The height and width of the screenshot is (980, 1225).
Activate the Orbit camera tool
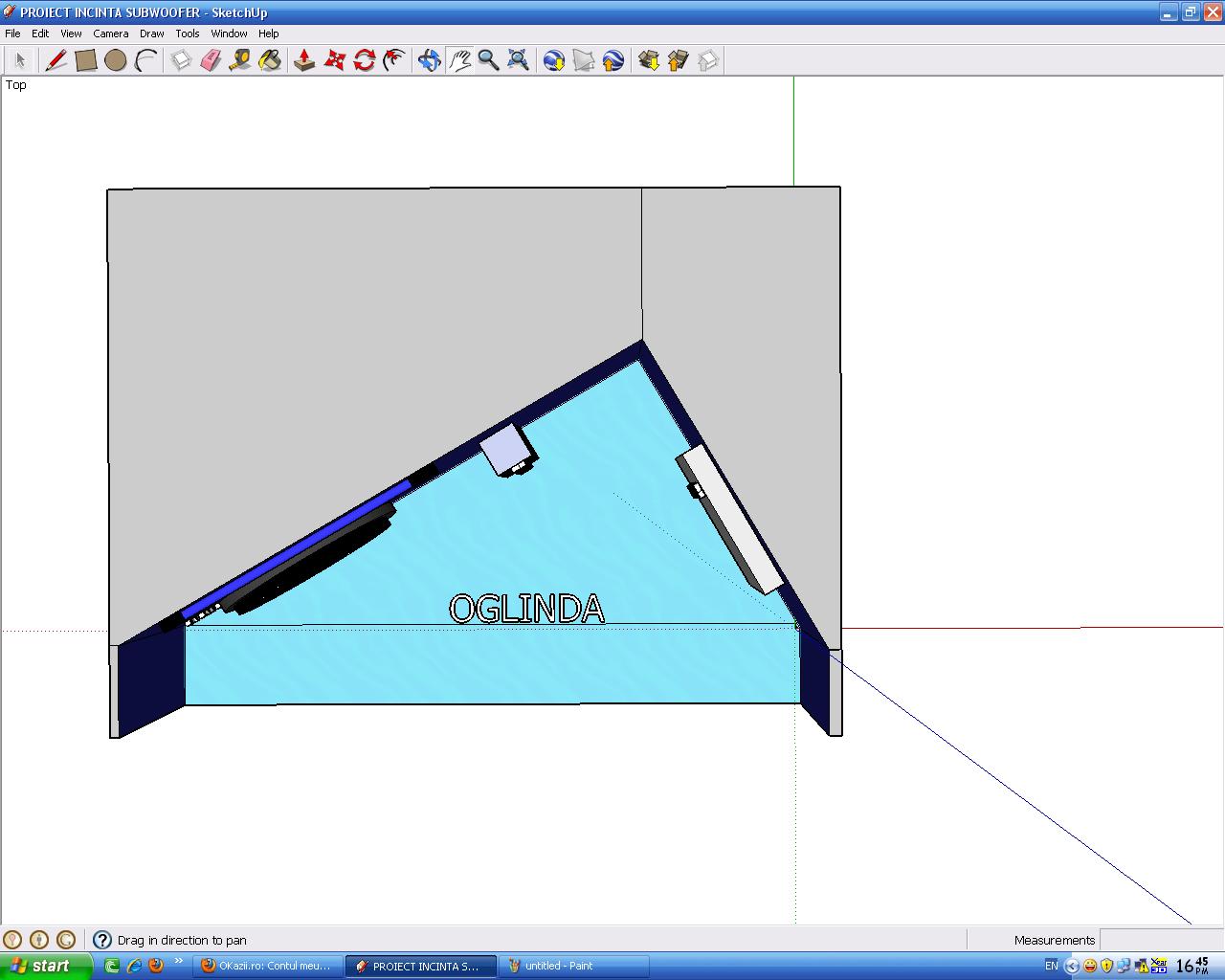coord(429,60)
